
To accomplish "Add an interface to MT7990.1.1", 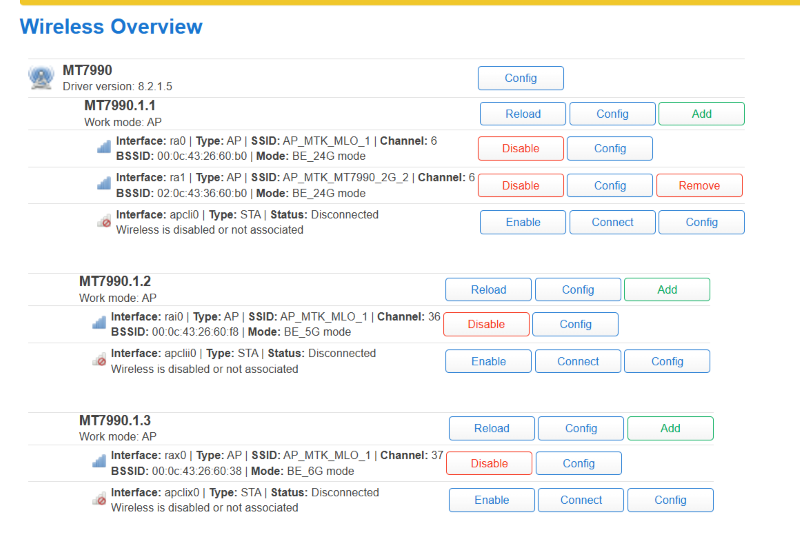I will (702, 114).
